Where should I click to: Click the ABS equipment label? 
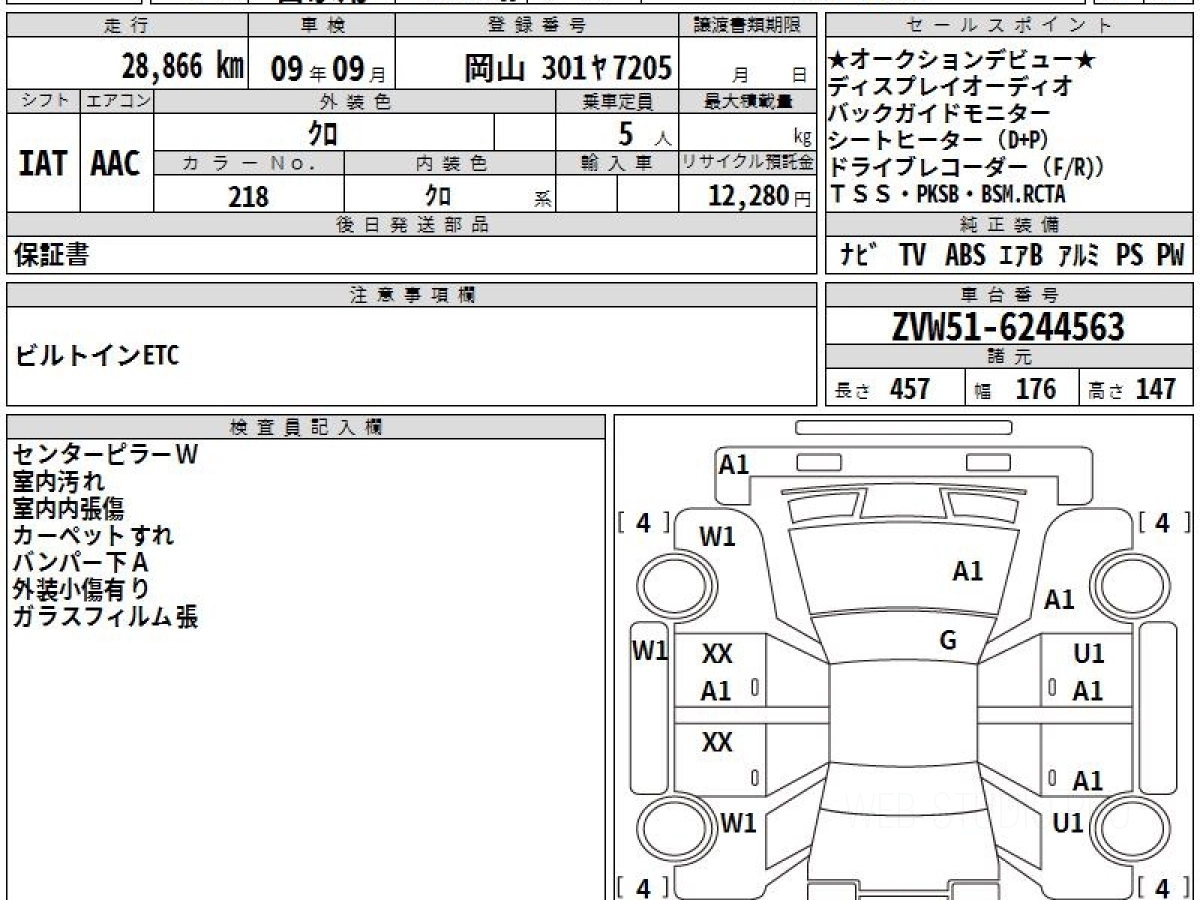click(x=964, y=256)
